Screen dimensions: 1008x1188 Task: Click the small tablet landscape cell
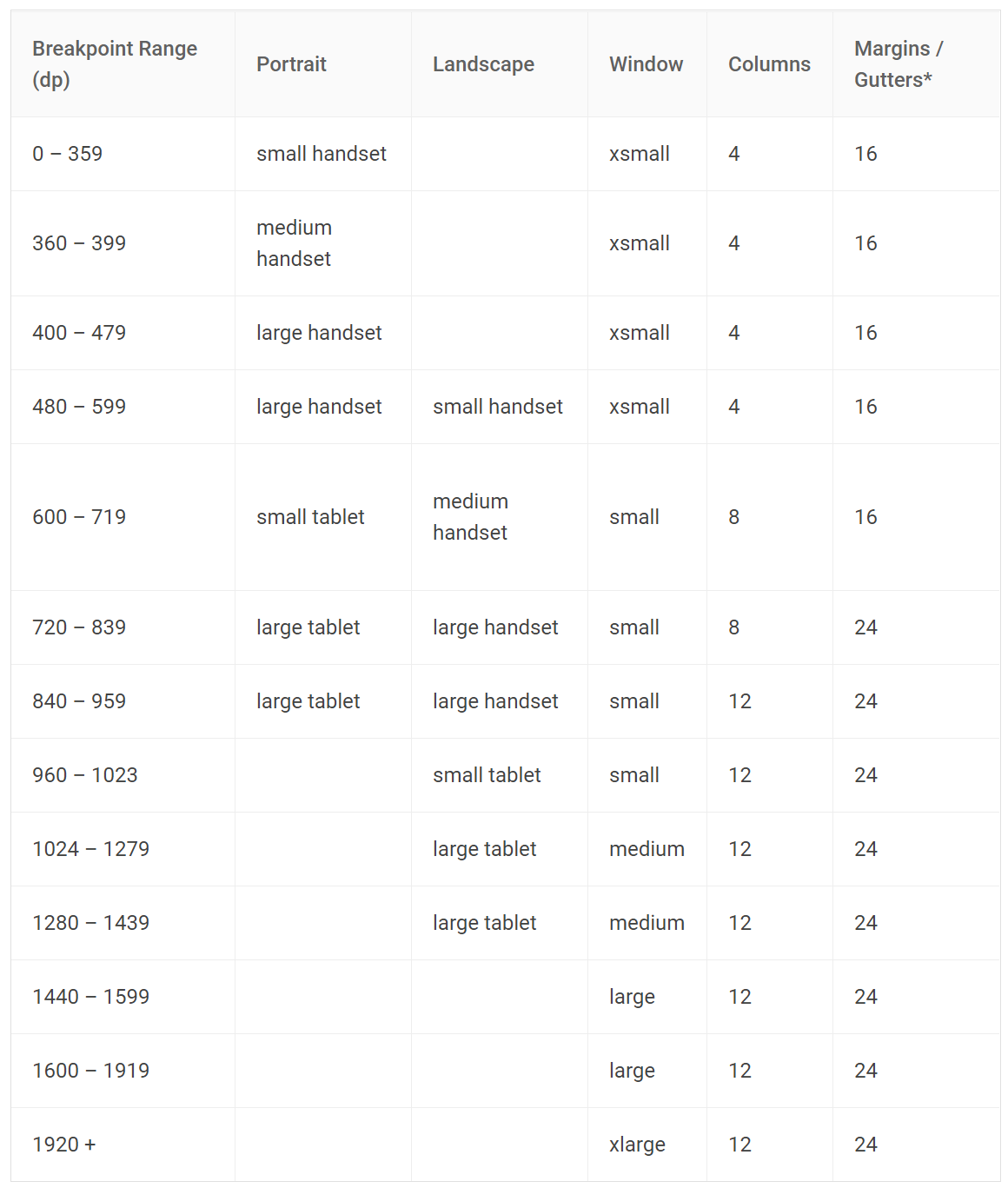click(x=500, y=775)
